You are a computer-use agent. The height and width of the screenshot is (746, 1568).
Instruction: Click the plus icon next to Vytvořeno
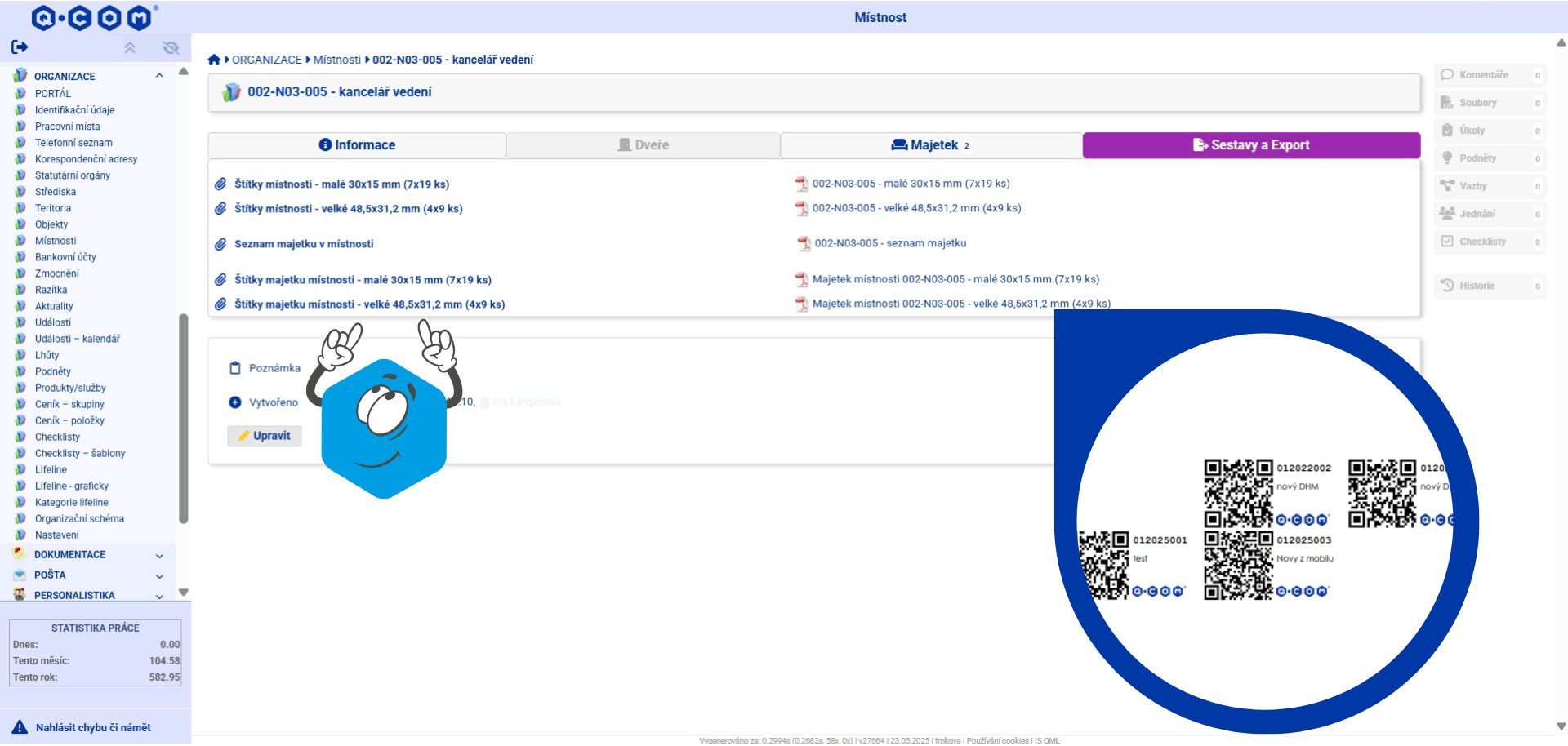(235, 402)
